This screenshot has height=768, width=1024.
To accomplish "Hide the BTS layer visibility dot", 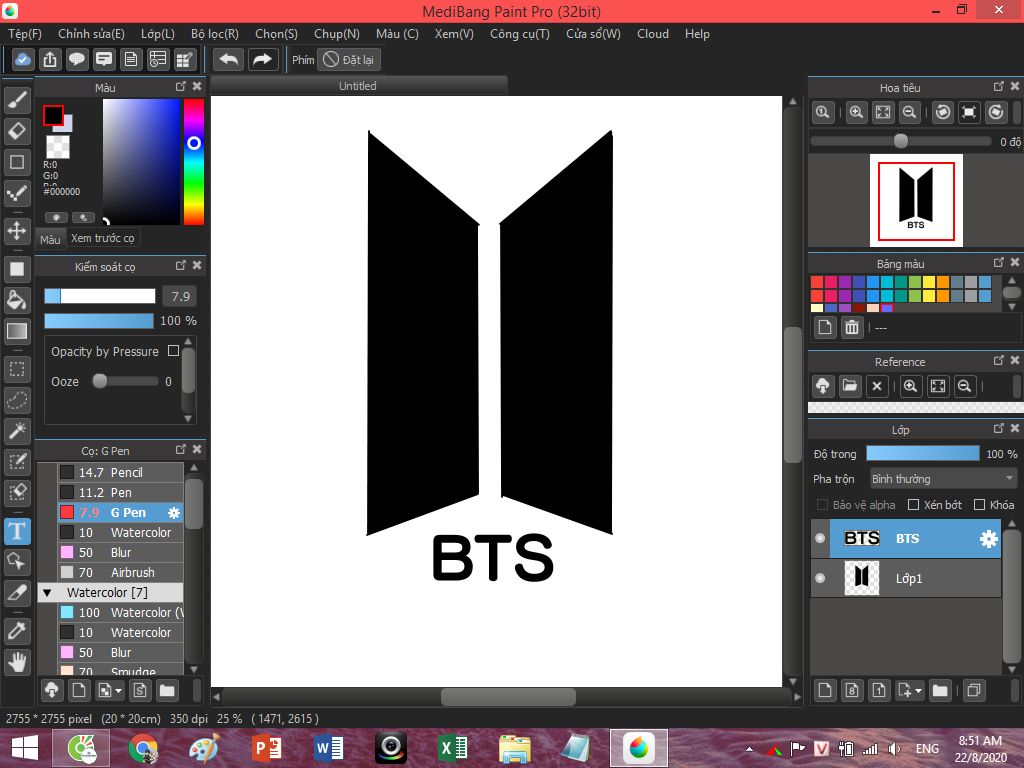I will point(820,538).
